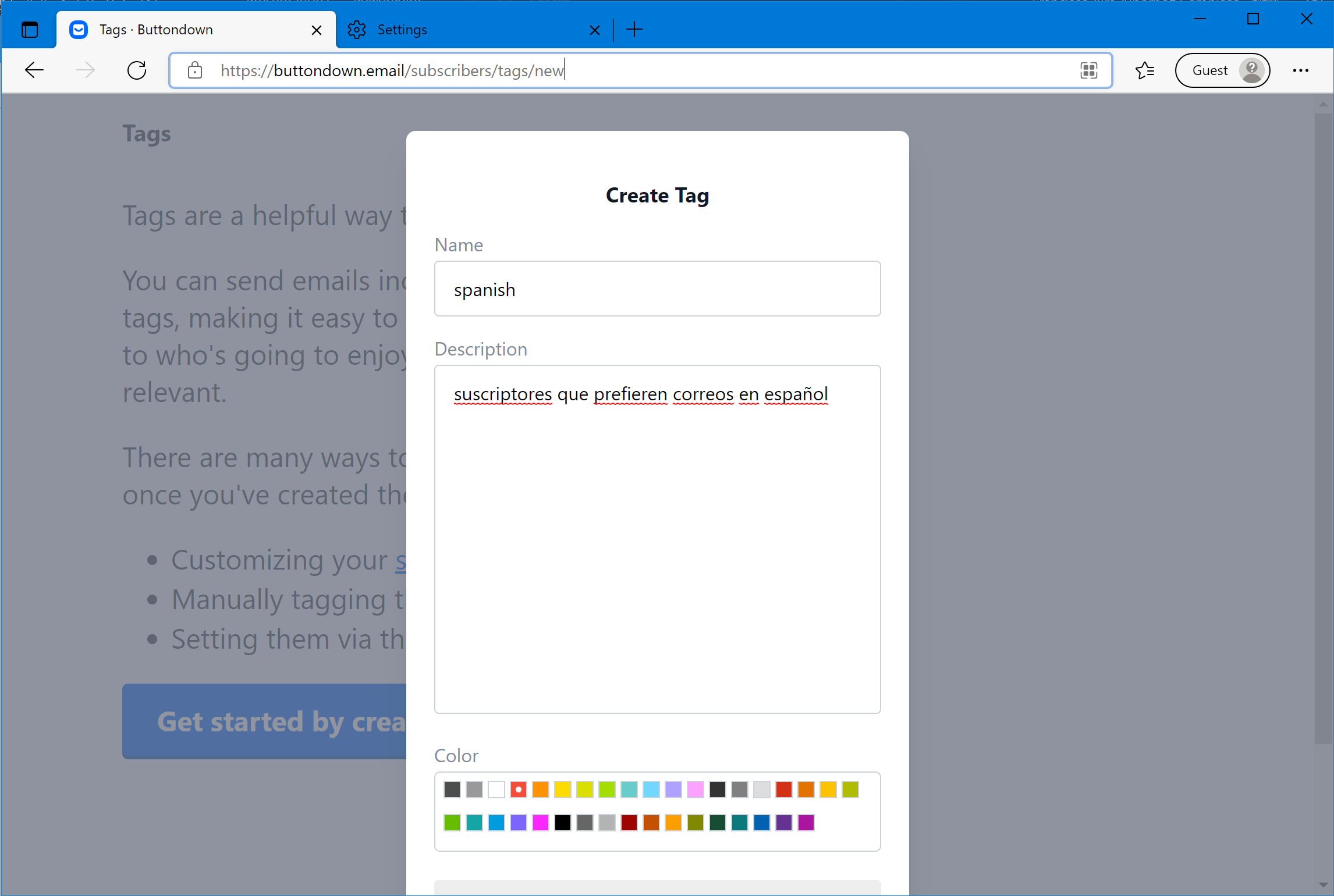Select the white color swatch
1334x896 pixels.
point(496,790)
